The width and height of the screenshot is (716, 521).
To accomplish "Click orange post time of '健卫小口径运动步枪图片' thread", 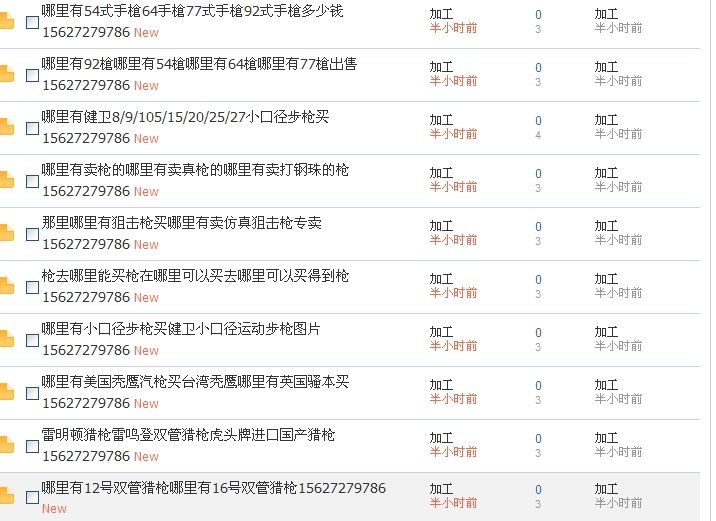I will (x=453, y=346).
